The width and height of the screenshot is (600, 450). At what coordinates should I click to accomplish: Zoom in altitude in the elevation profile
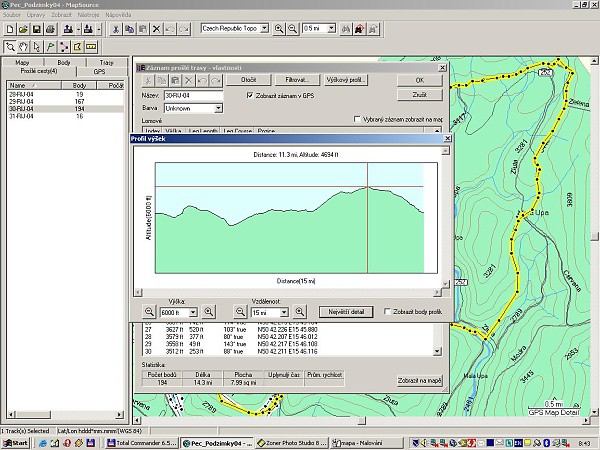point(209,312)
